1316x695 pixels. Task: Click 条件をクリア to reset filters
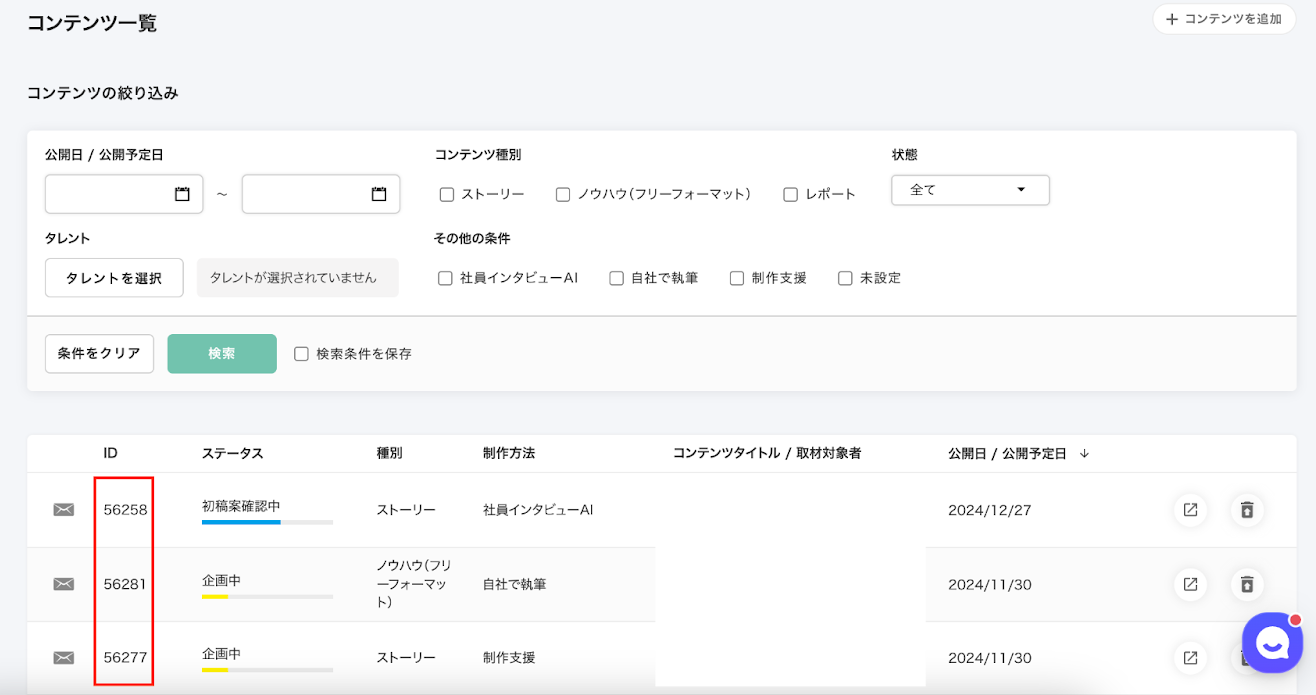[x=99, y=354]
